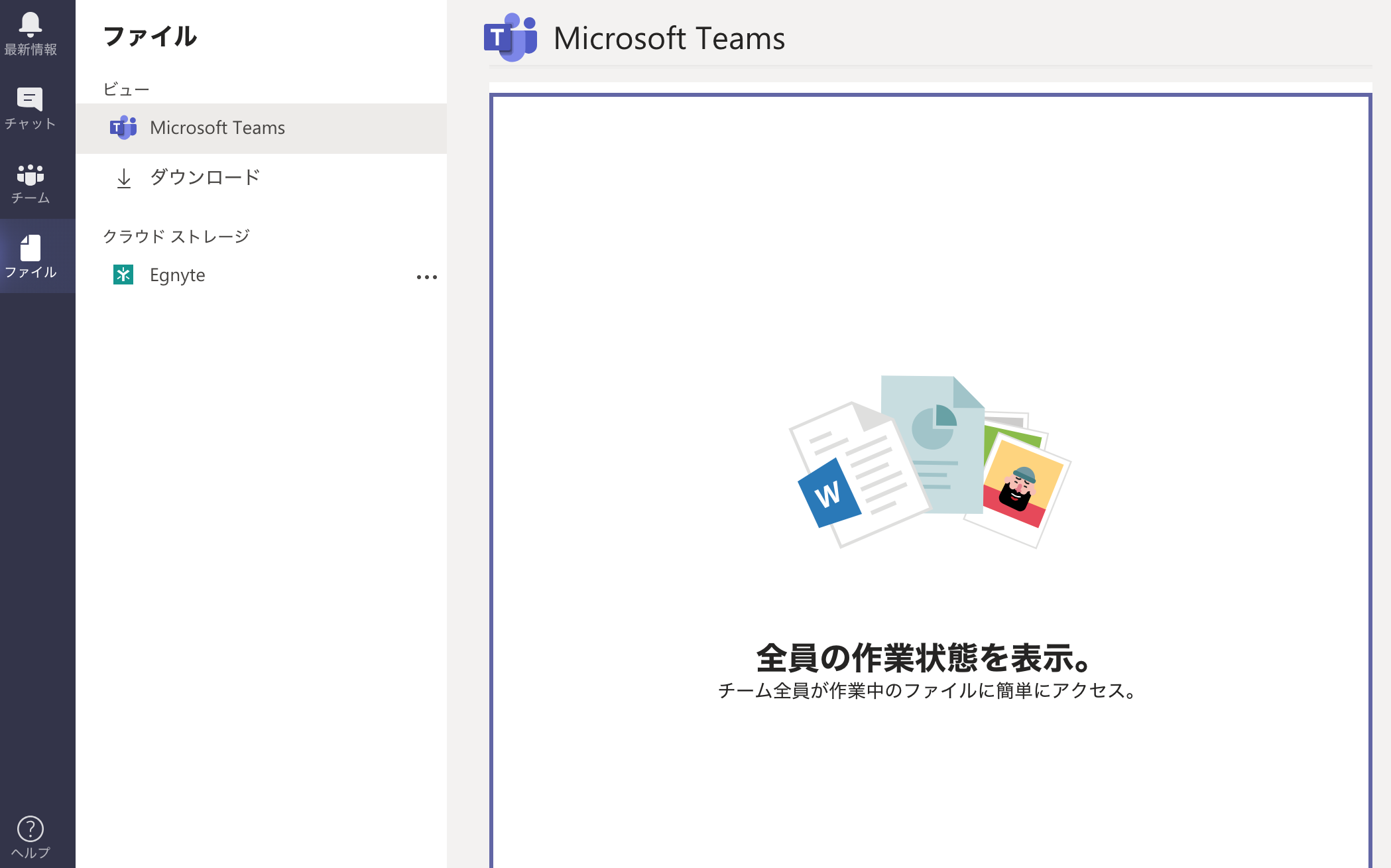This screenshot has width=1391, height=868.
Task: Click the ファイル panel heading
Action: (x=151, y=36)
